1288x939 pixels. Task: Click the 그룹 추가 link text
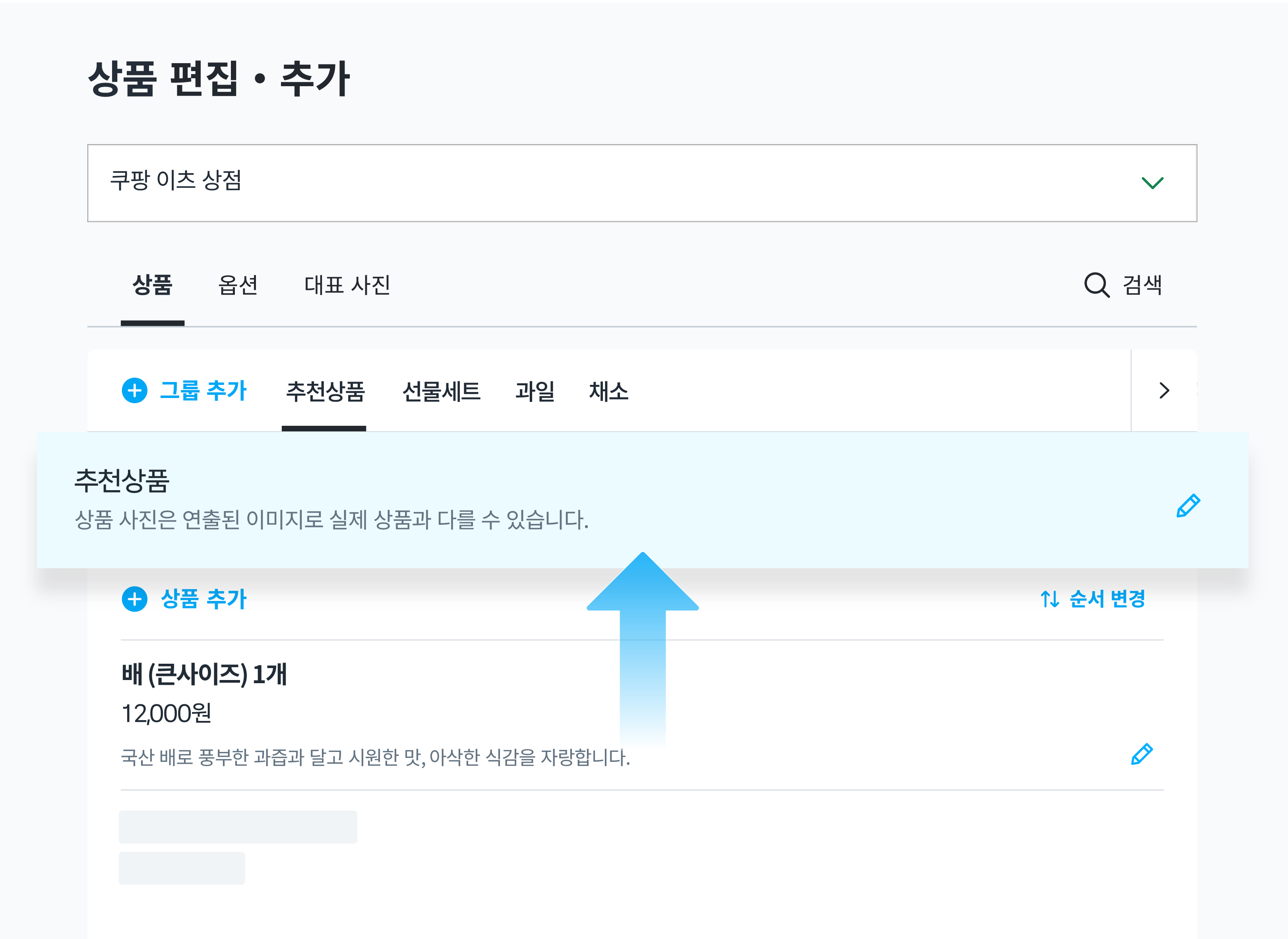203,391
